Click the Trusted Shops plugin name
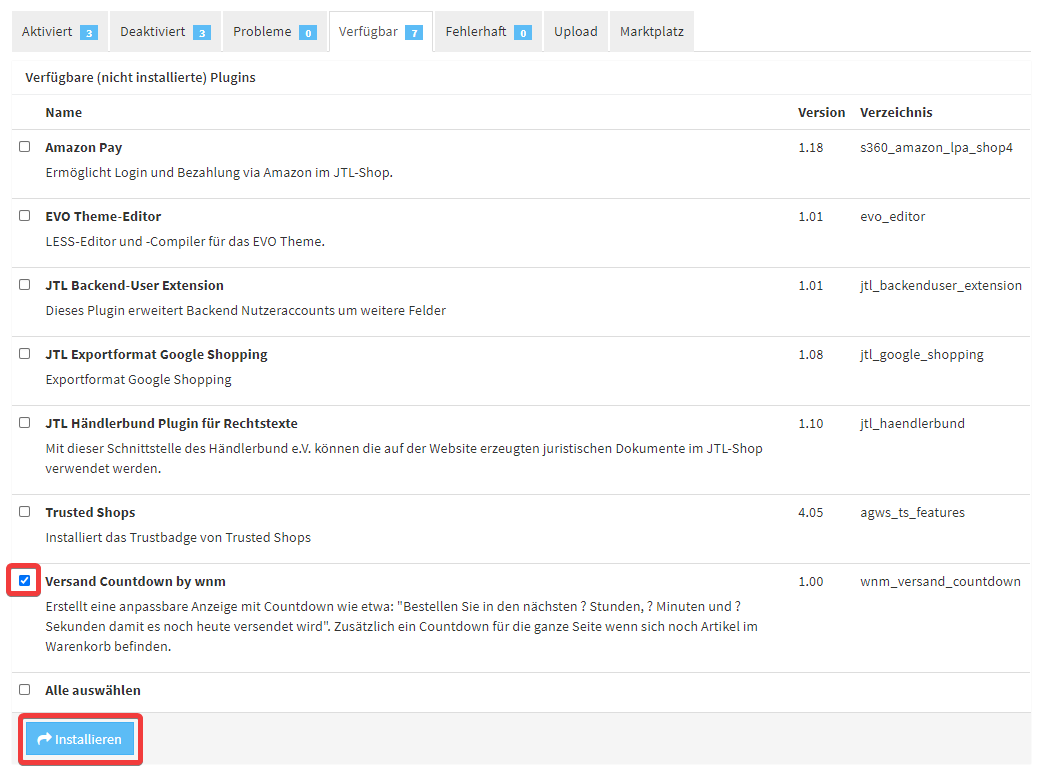 coord(90,513)
